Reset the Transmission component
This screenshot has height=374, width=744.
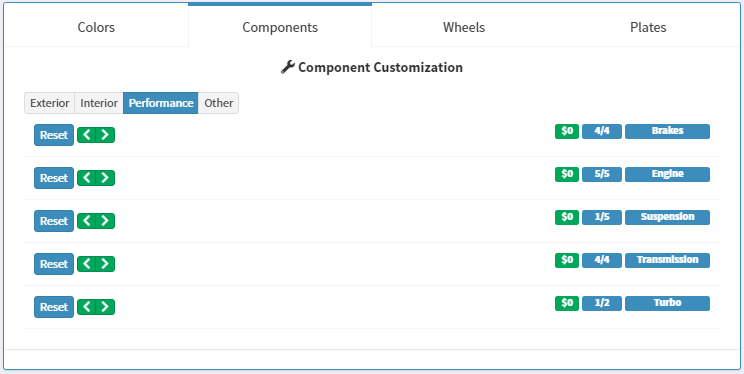(54, 264)
